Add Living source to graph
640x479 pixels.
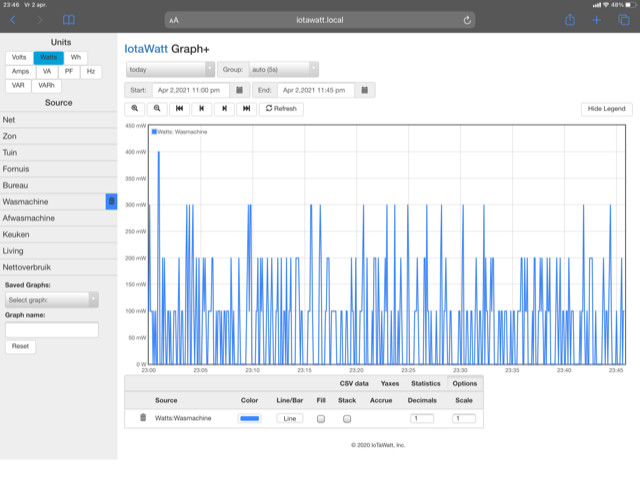(x=58, y=251)
